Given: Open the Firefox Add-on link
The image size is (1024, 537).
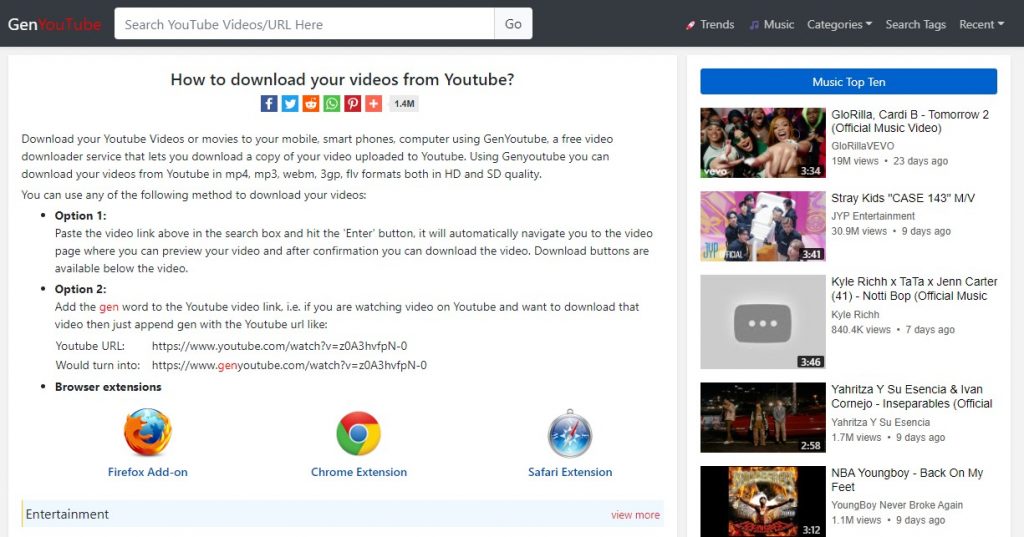Looking at the screenshot, I should pos(148,472).
